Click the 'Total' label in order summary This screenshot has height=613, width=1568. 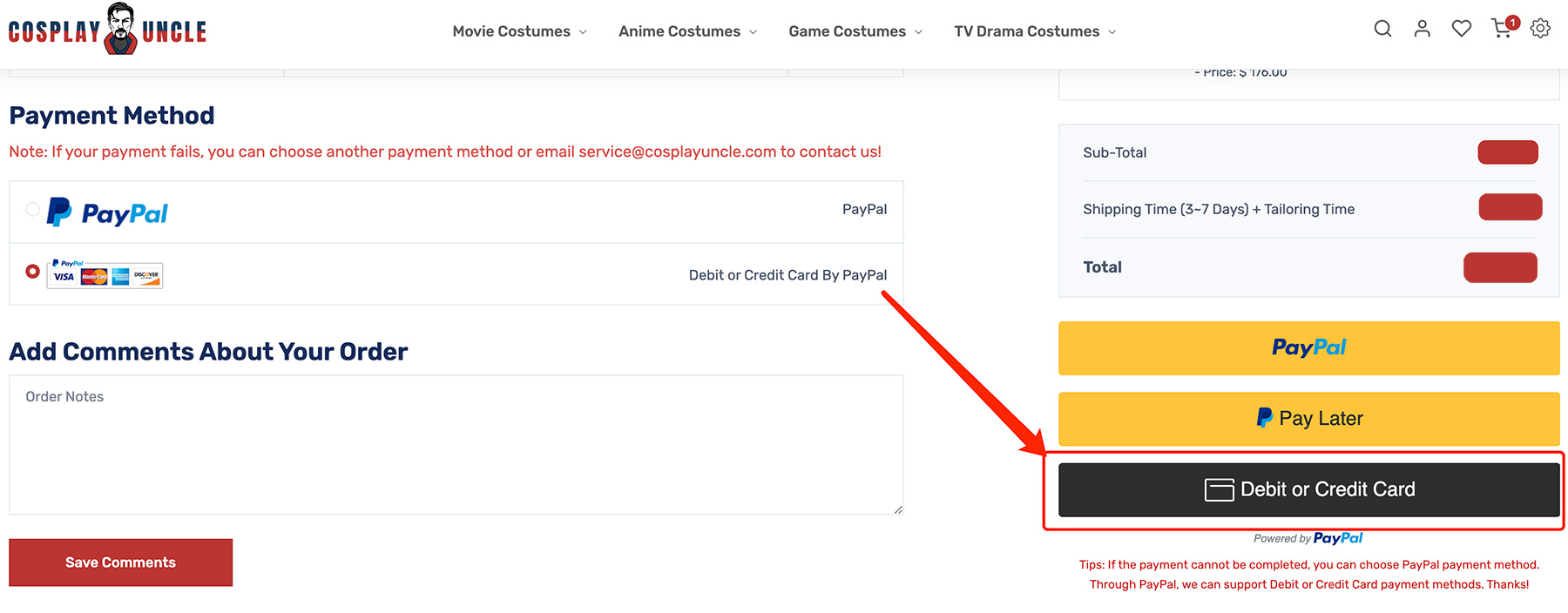1102,267
